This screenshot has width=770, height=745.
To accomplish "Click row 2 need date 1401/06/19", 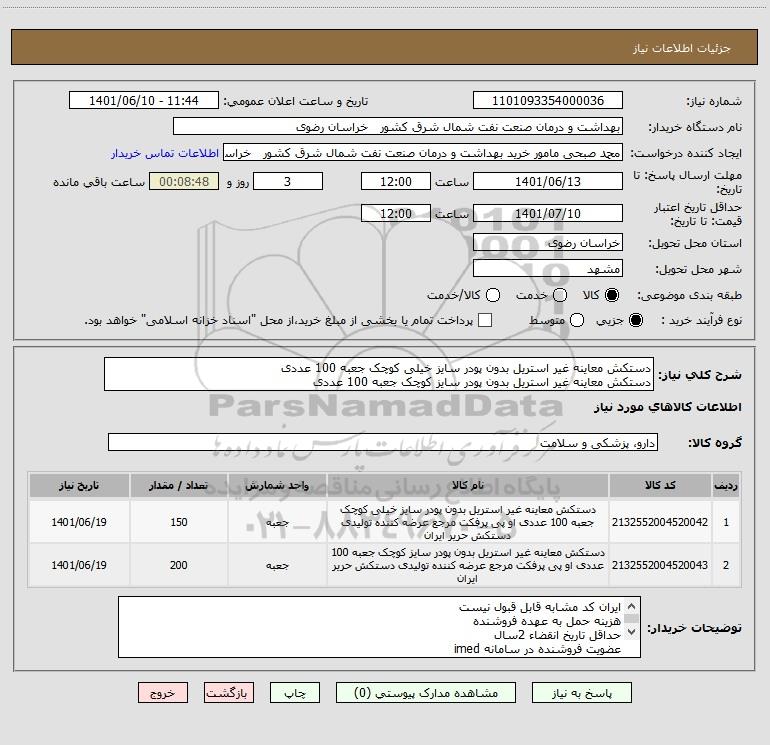I will [x=79, y=565].
